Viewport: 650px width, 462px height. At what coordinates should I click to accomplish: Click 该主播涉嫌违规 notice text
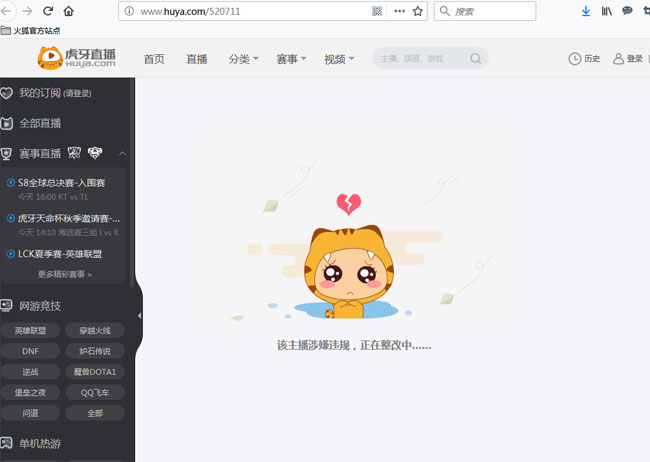[354, 345]
